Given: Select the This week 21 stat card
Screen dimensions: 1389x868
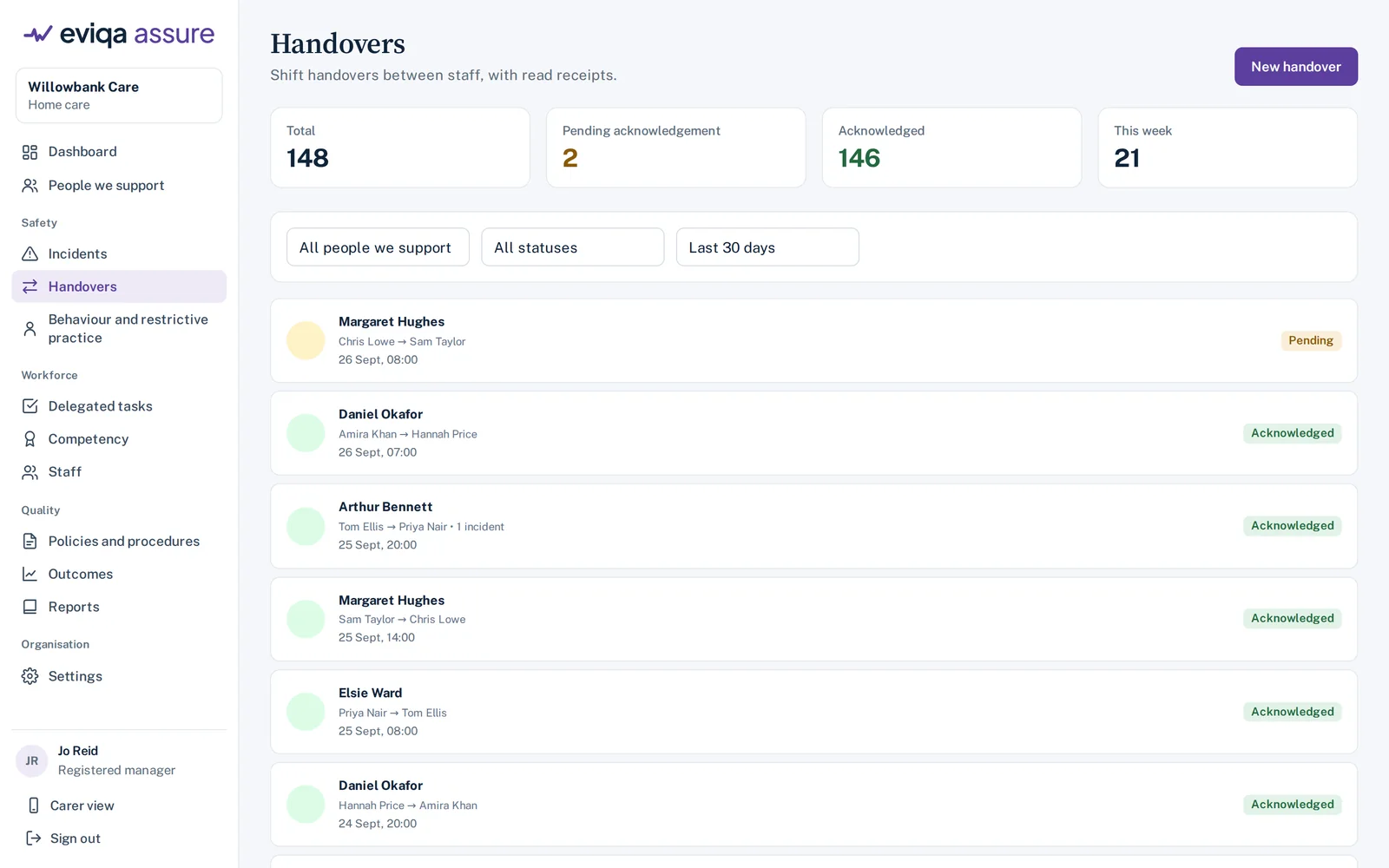Looking at the screenshot, I should click(x=1228, y=148).
